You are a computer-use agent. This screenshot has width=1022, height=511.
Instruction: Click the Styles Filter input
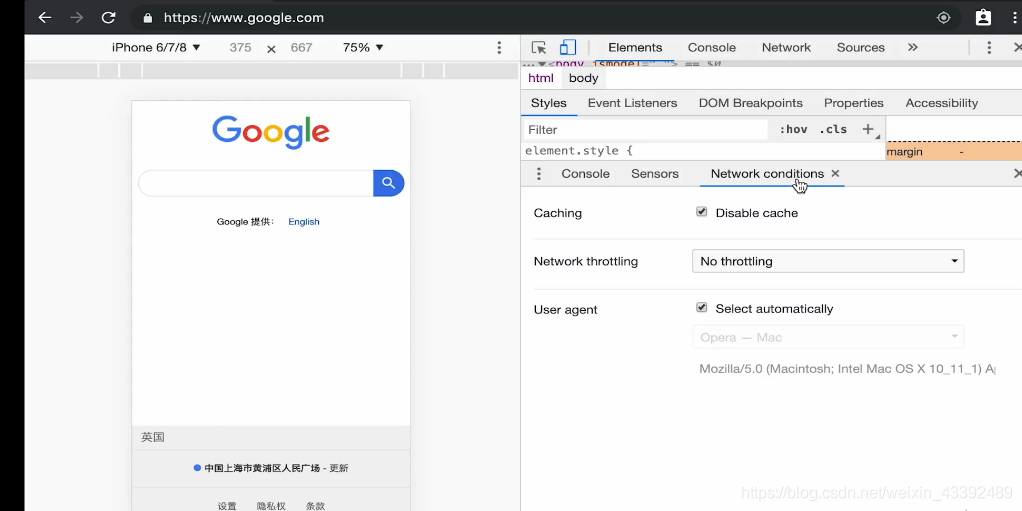coord(646,130)
